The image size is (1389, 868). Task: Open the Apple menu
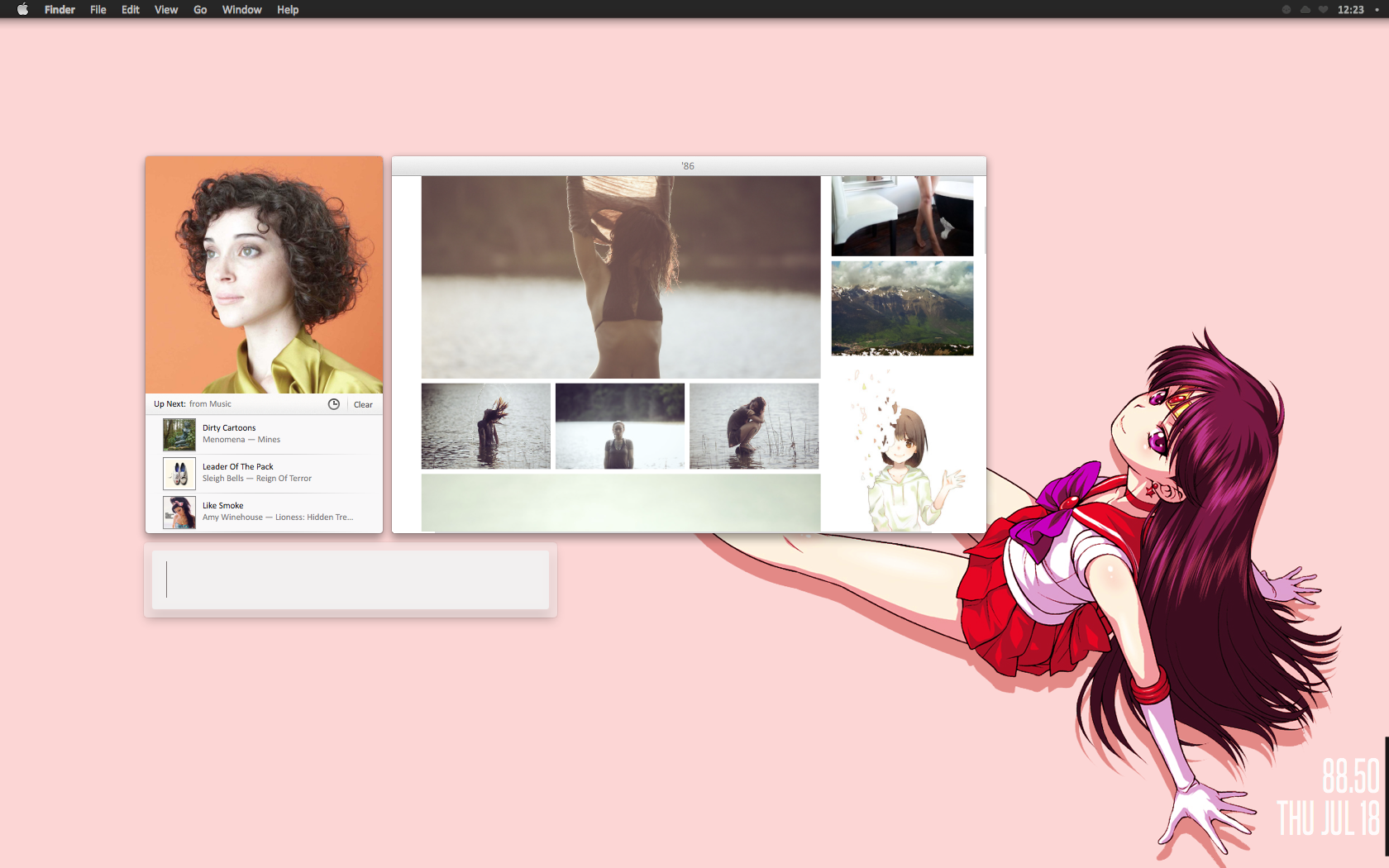pyautogui.click(x=22, y=9)
